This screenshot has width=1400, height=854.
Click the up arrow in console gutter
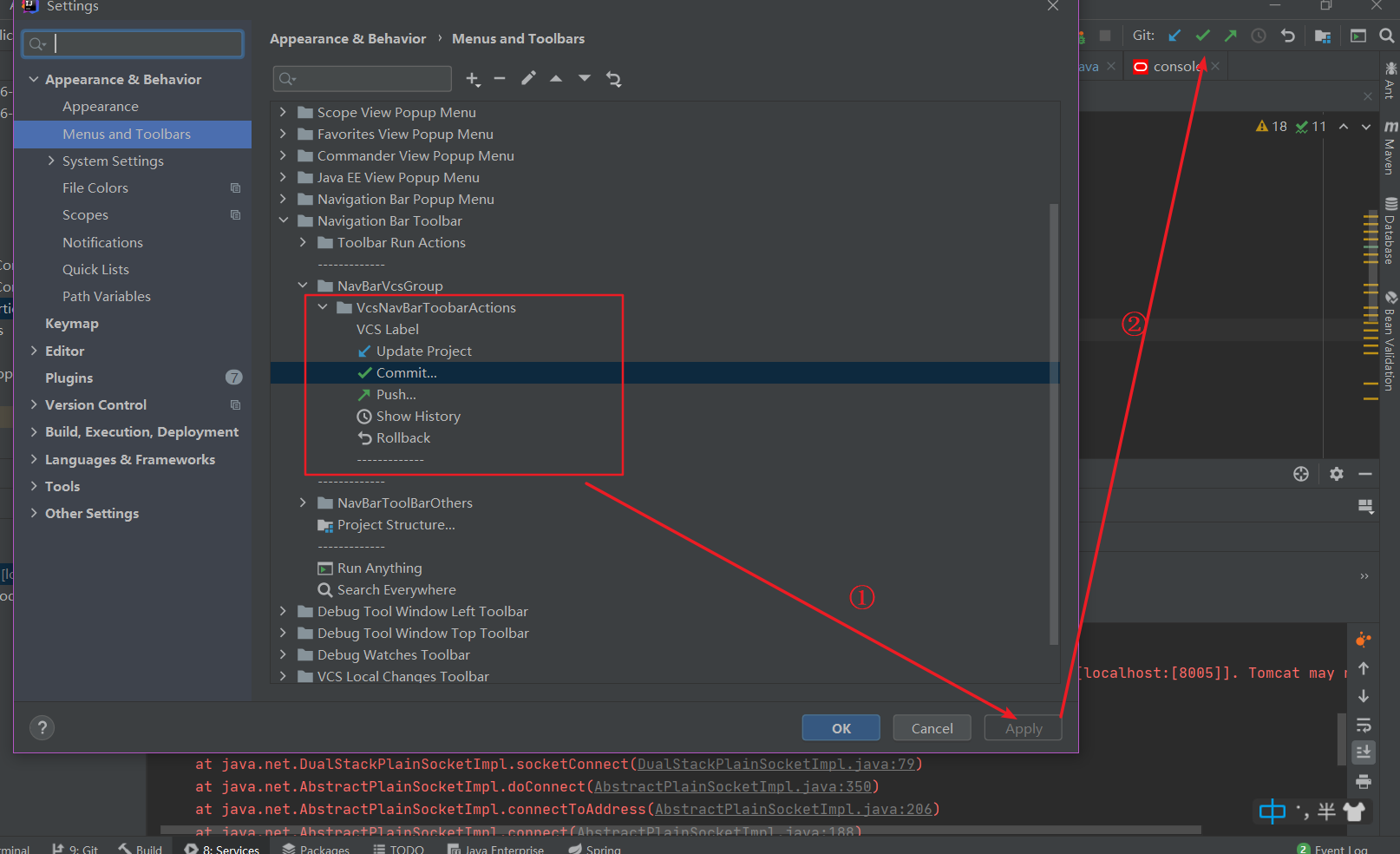click(x=1364, y=668)
